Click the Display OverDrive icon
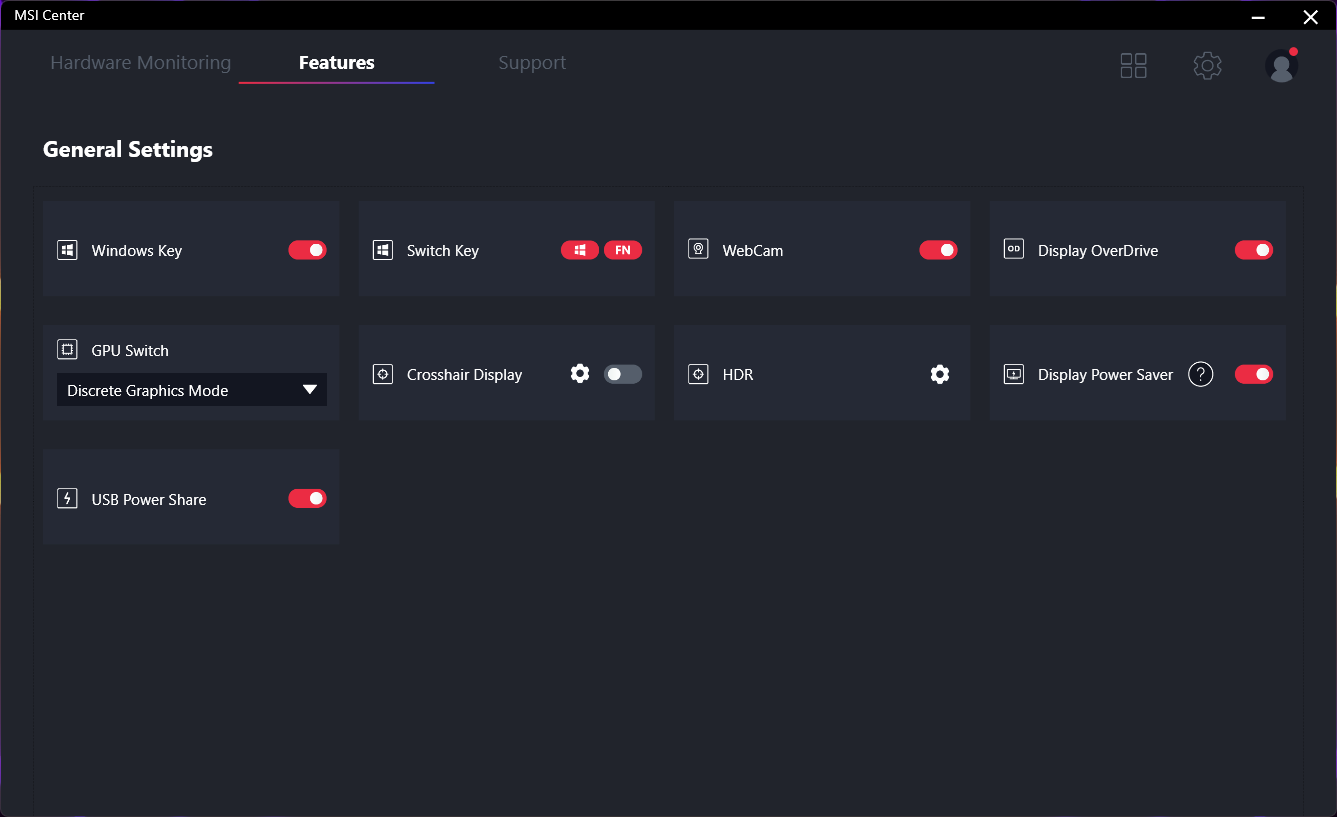This screenshot has height=817, width=1337. tap(1014, 249)
